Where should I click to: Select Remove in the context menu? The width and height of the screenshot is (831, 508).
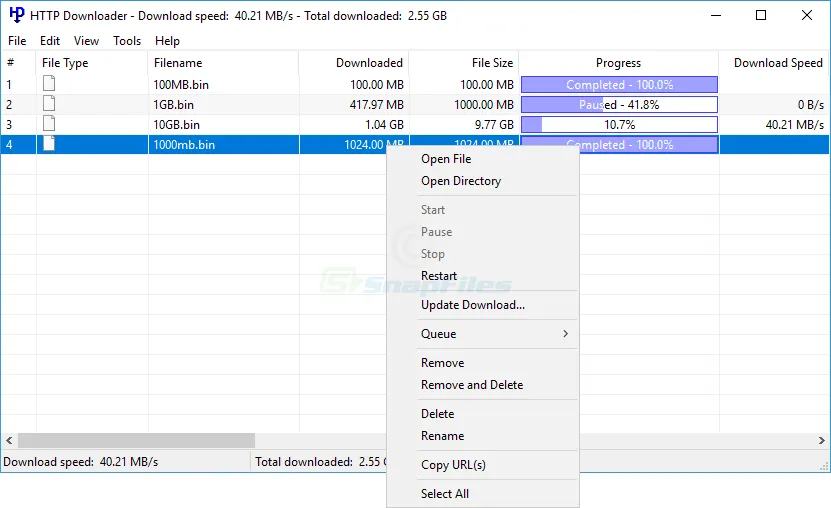[x=482, y=363]
